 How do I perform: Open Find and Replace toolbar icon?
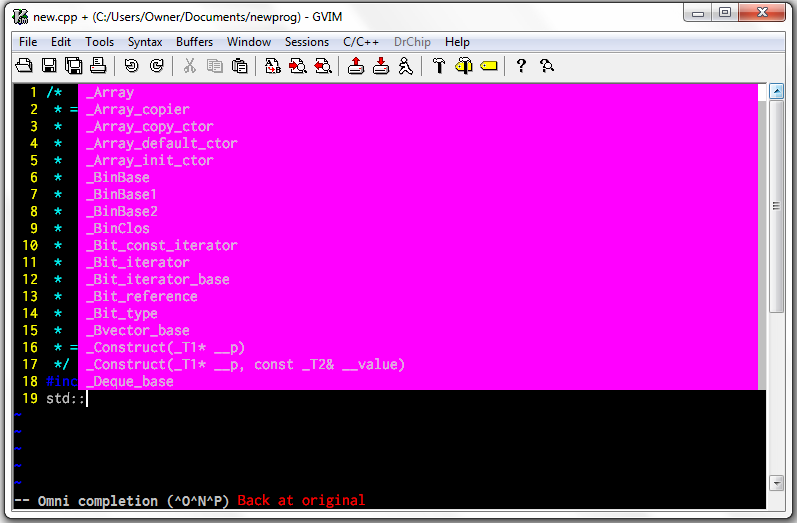pyautogui.click(x=273, y=66)
